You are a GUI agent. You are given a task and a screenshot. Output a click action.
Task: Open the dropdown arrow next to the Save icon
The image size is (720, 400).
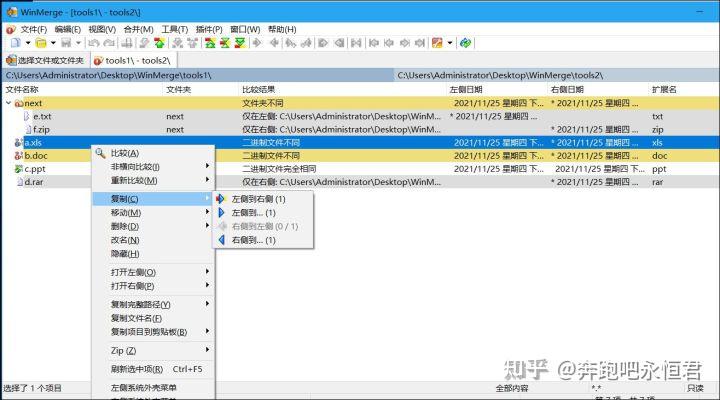[78, 43]
